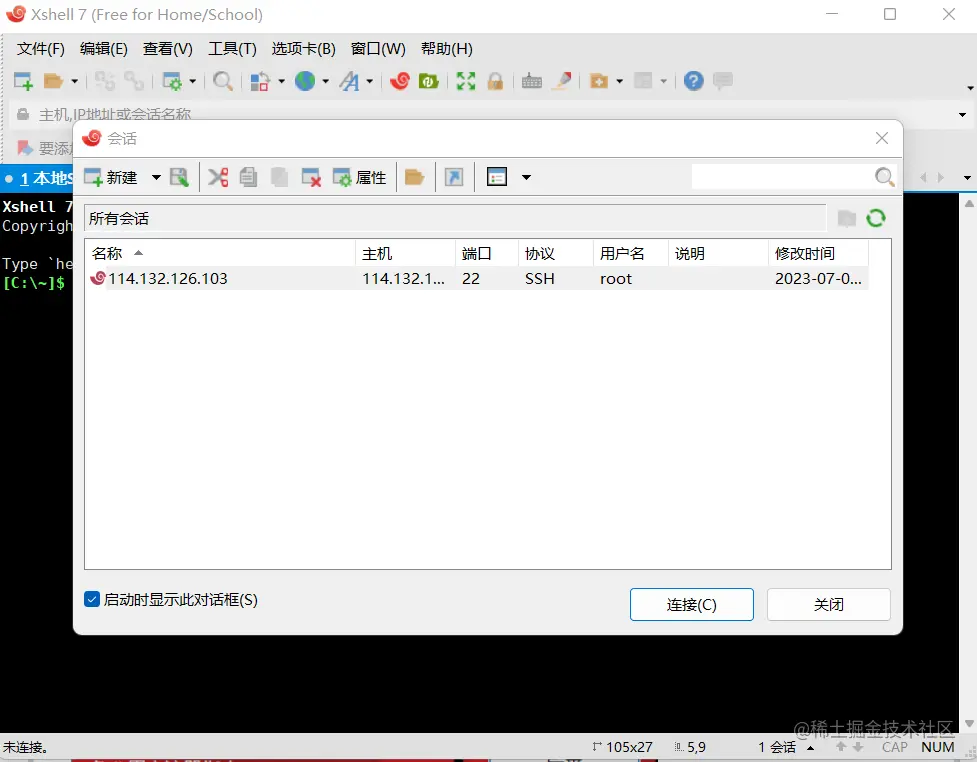Sort sessions by 主机 column header
Image resolution: width=977 pixels, height=762 pixels.
pos(405,254)
